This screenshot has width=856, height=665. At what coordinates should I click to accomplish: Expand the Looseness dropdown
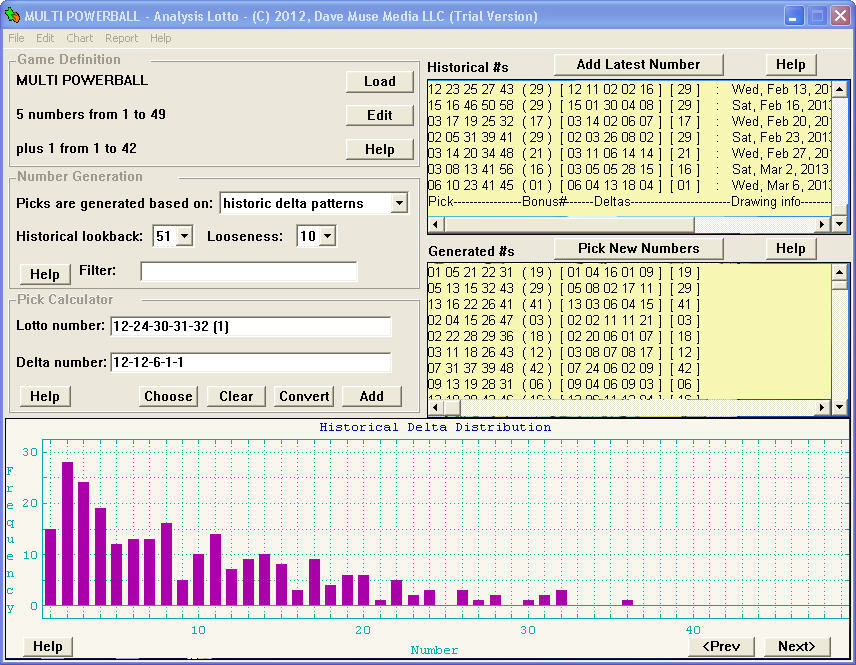coord(328,236)
